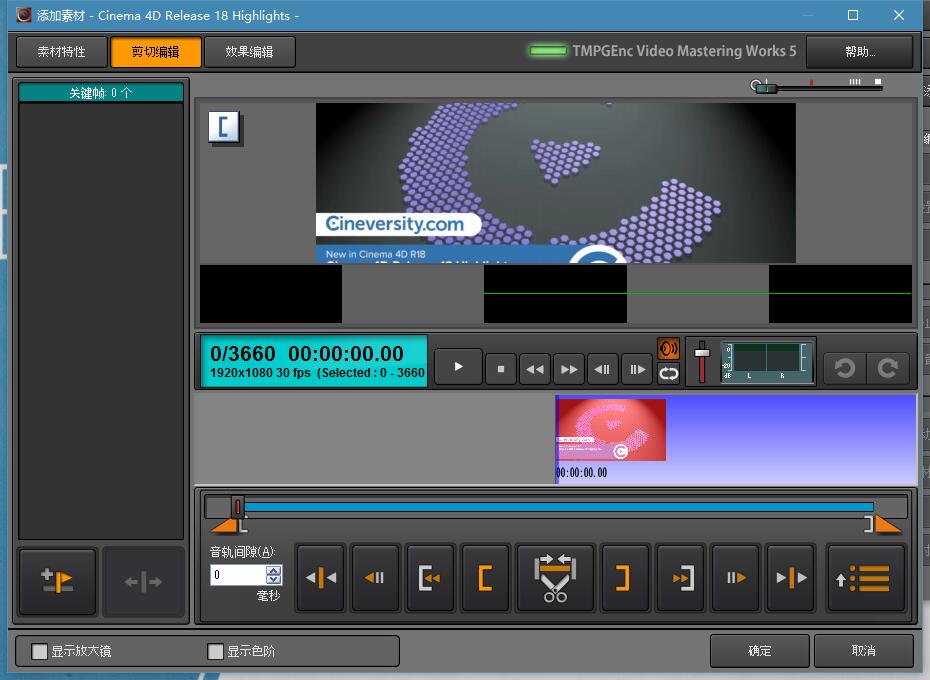Jump to previous keyframe orange icon

click(x=321, y=577)
